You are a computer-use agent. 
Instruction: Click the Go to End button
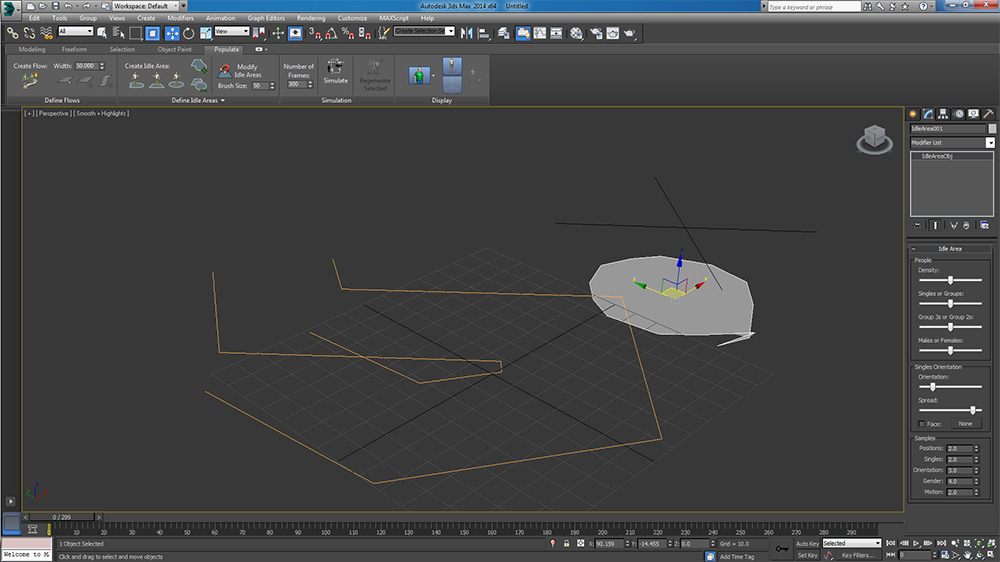click(x=941, y=544)
